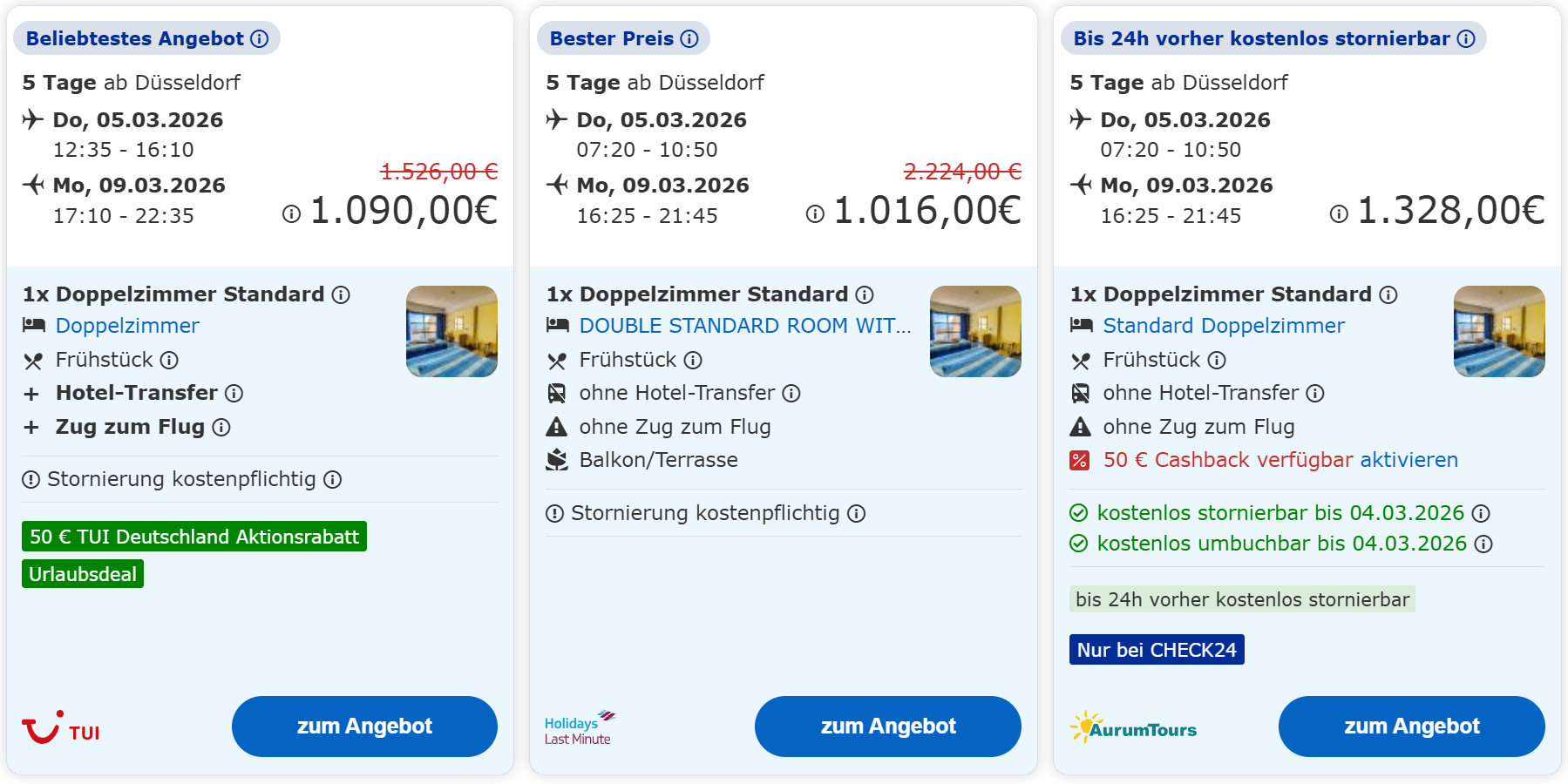Click info icon next to Frühstück in middle offer
The image size is (1568, 784).
(x=693, y=361)
